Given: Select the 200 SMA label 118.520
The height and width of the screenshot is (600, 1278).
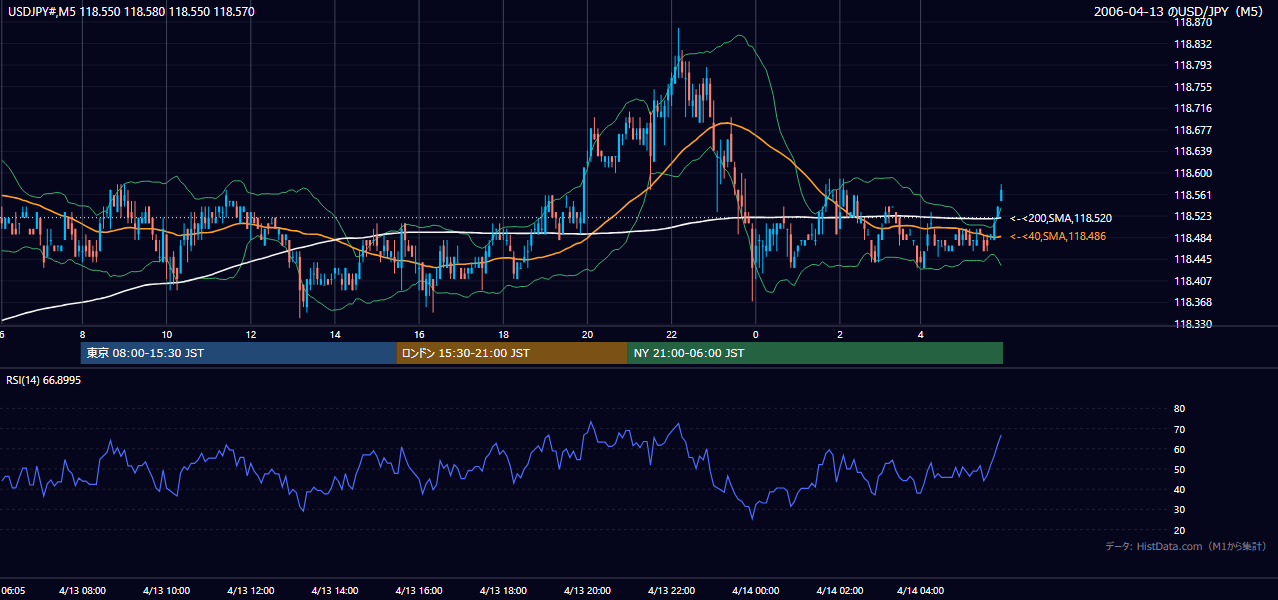Looking at the screenshot, I should tap(1062, 218).
